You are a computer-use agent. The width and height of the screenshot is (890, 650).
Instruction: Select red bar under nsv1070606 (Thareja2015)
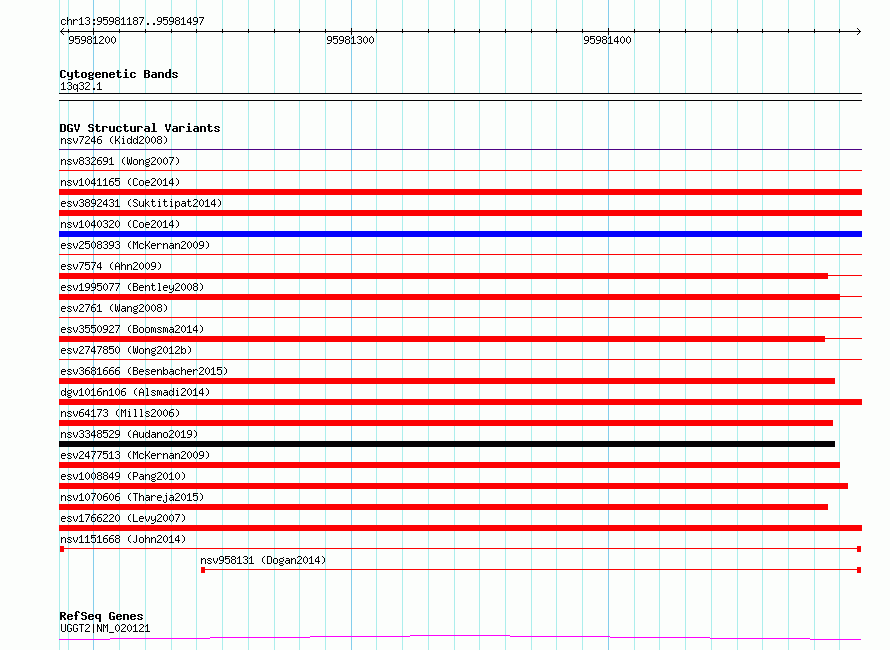pyautogui.click(x=443, y=507)
